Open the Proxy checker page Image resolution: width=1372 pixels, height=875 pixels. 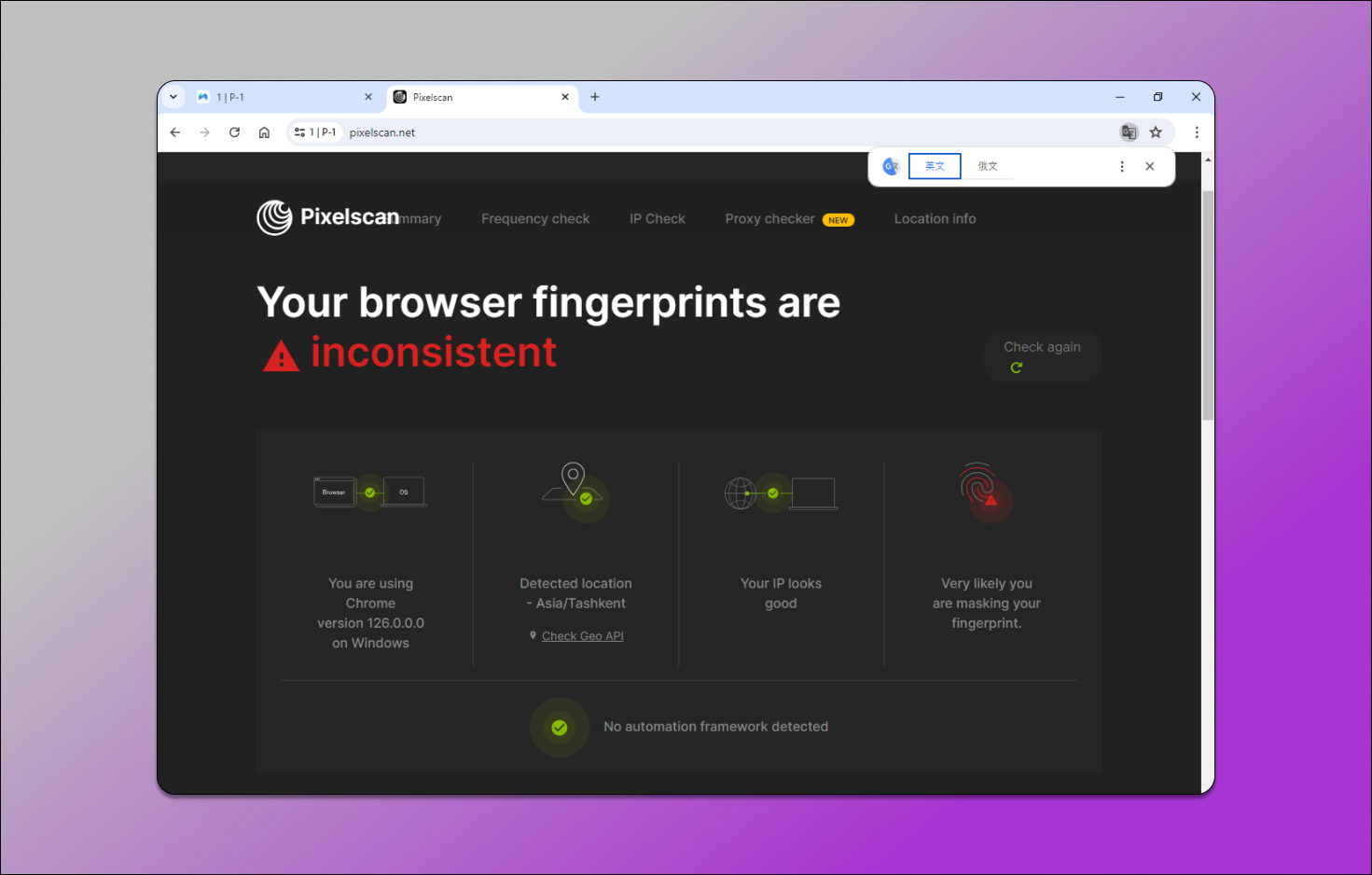(770, 219)
